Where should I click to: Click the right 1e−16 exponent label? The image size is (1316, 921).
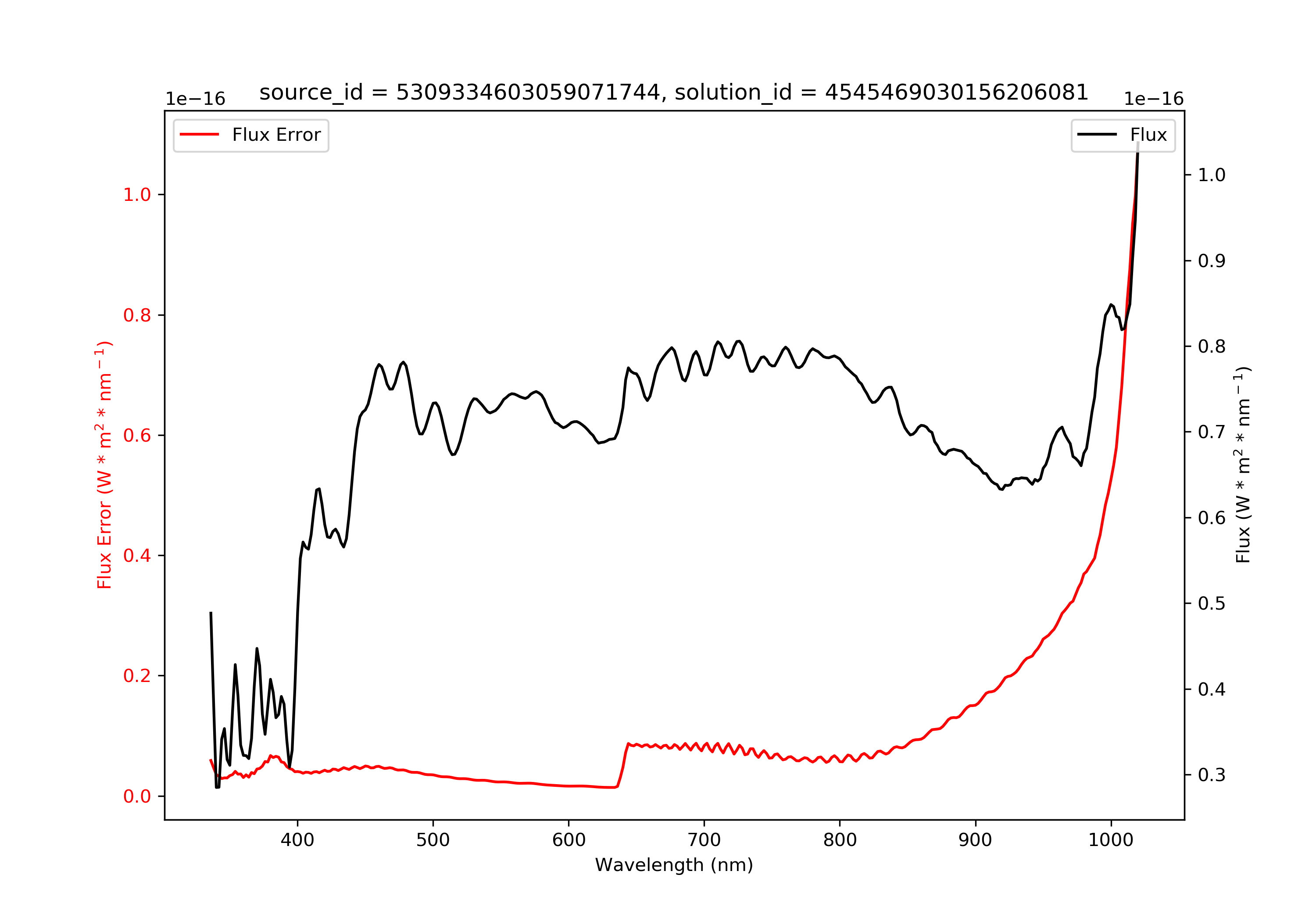point(1154,99)
